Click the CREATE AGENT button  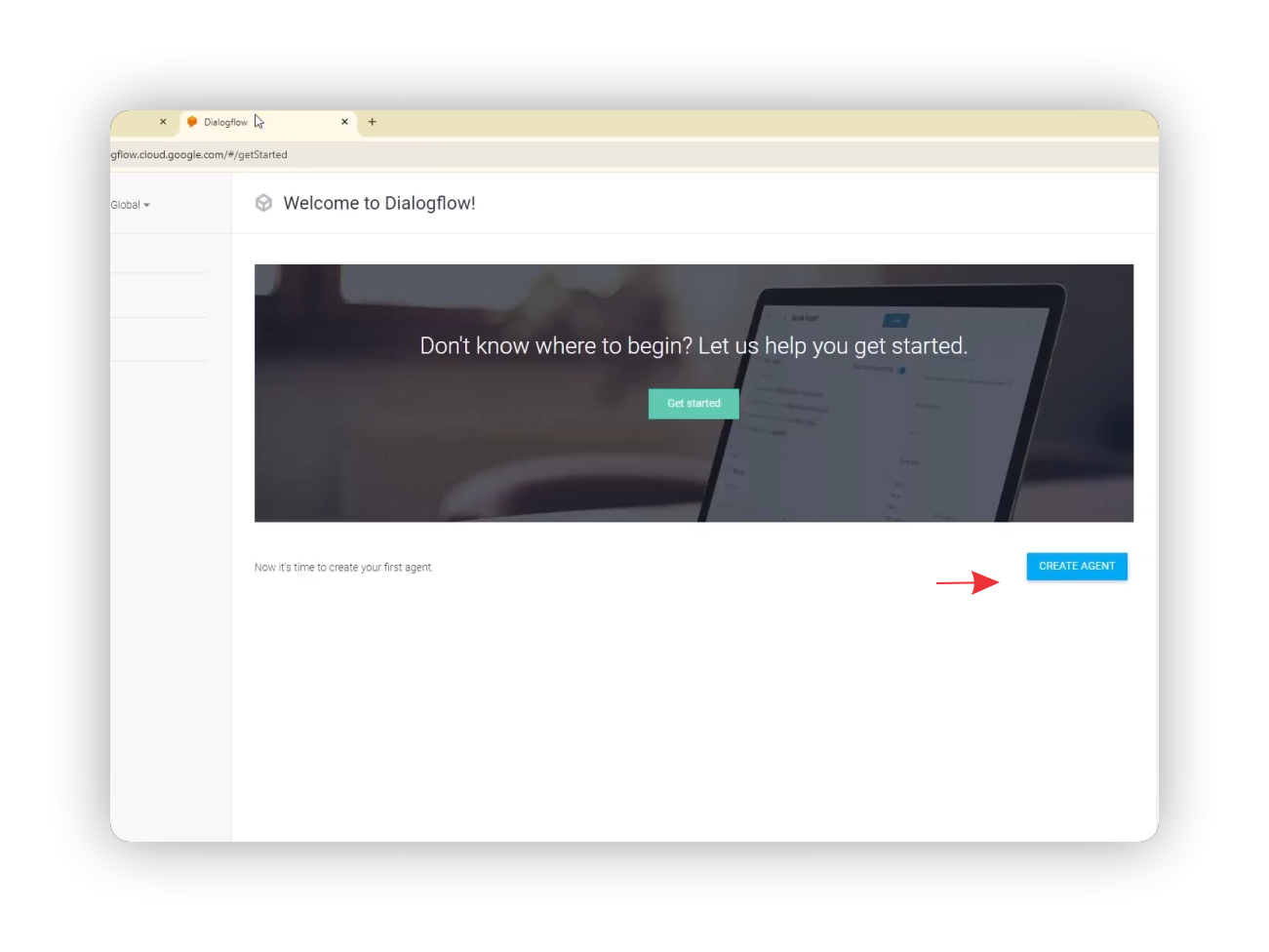[1076, 566]
